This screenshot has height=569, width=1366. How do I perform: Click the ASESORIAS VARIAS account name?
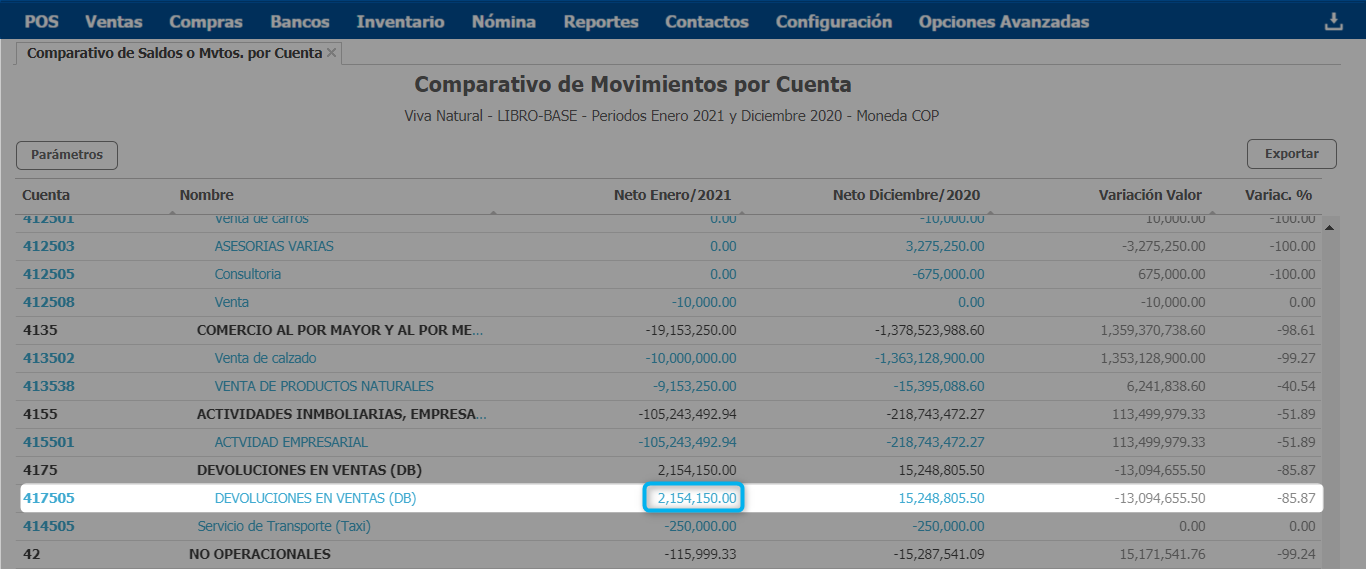point(274,246)
